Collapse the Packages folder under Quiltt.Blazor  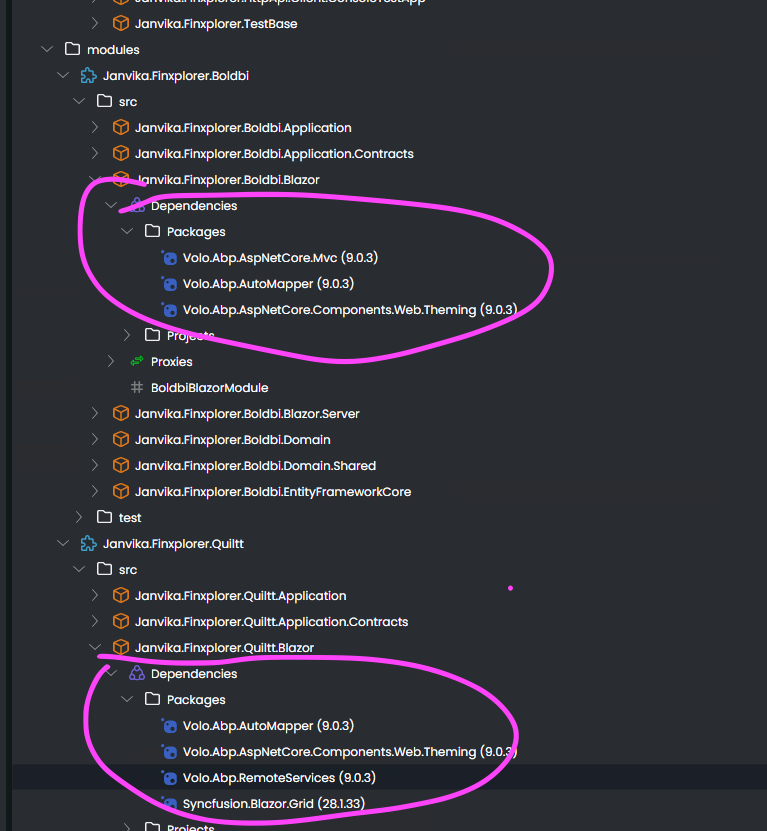[127, 700]
